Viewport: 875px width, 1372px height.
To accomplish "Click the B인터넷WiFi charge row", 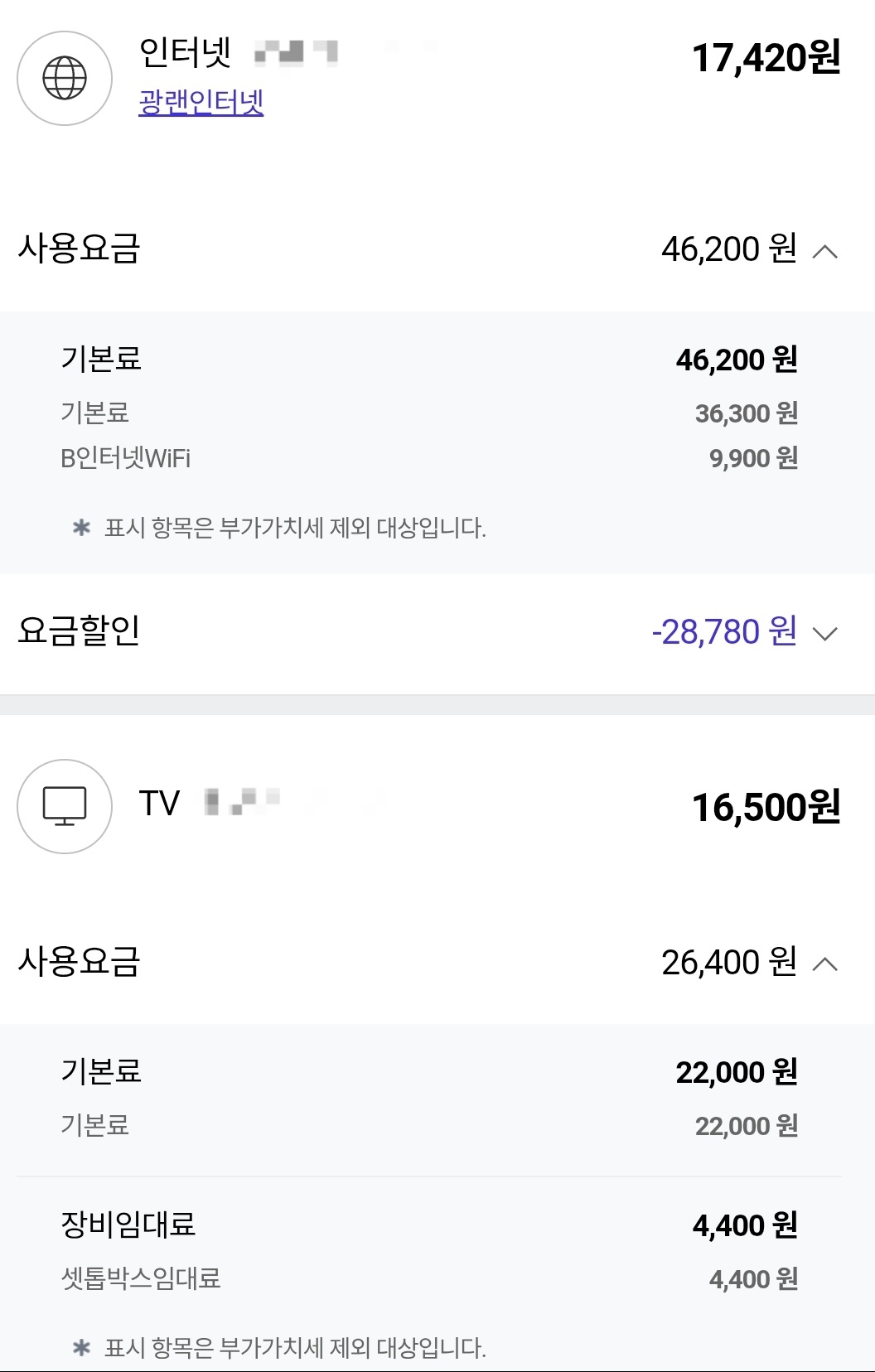I will pyautogui.click(x=126, y=458).
